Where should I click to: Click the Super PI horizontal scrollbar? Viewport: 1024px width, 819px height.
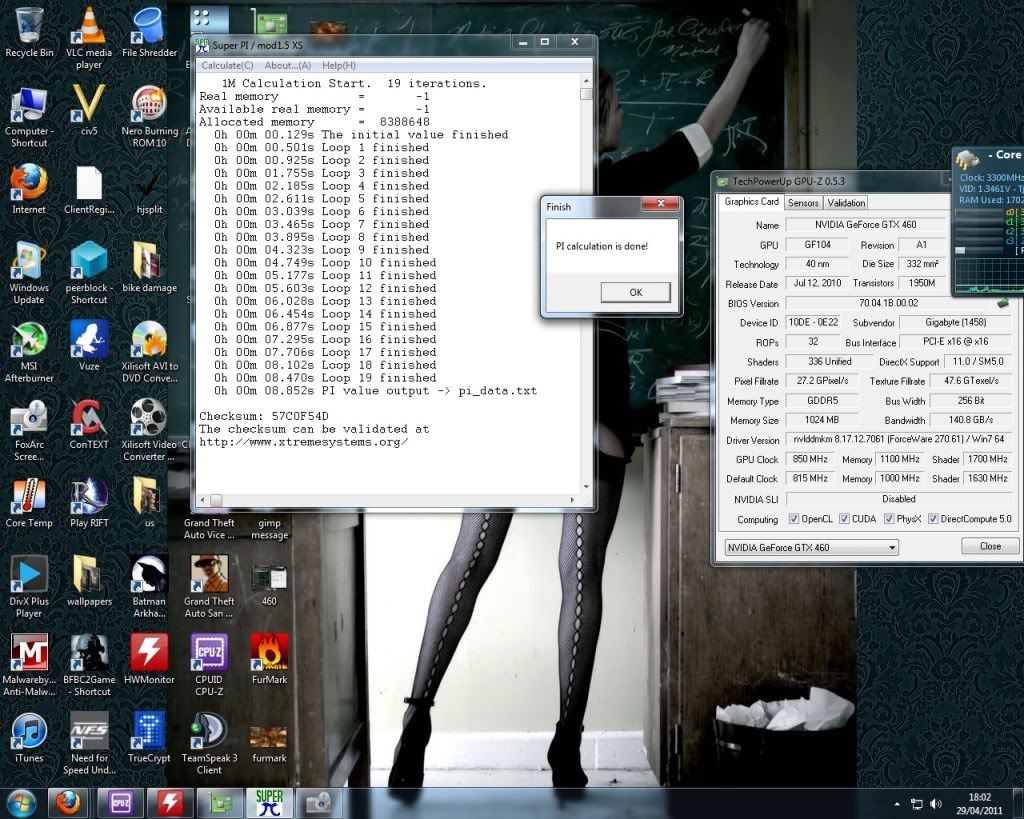point(390,499)
